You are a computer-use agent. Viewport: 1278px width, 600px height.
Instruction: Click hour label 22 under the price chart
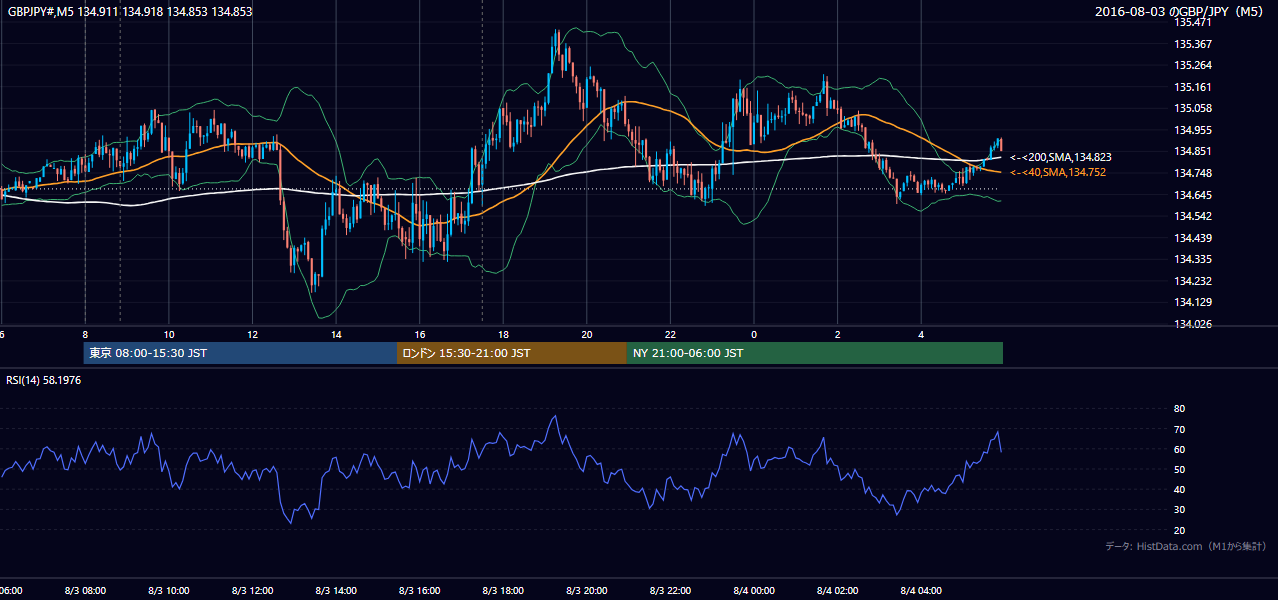(x=671, y=334)
